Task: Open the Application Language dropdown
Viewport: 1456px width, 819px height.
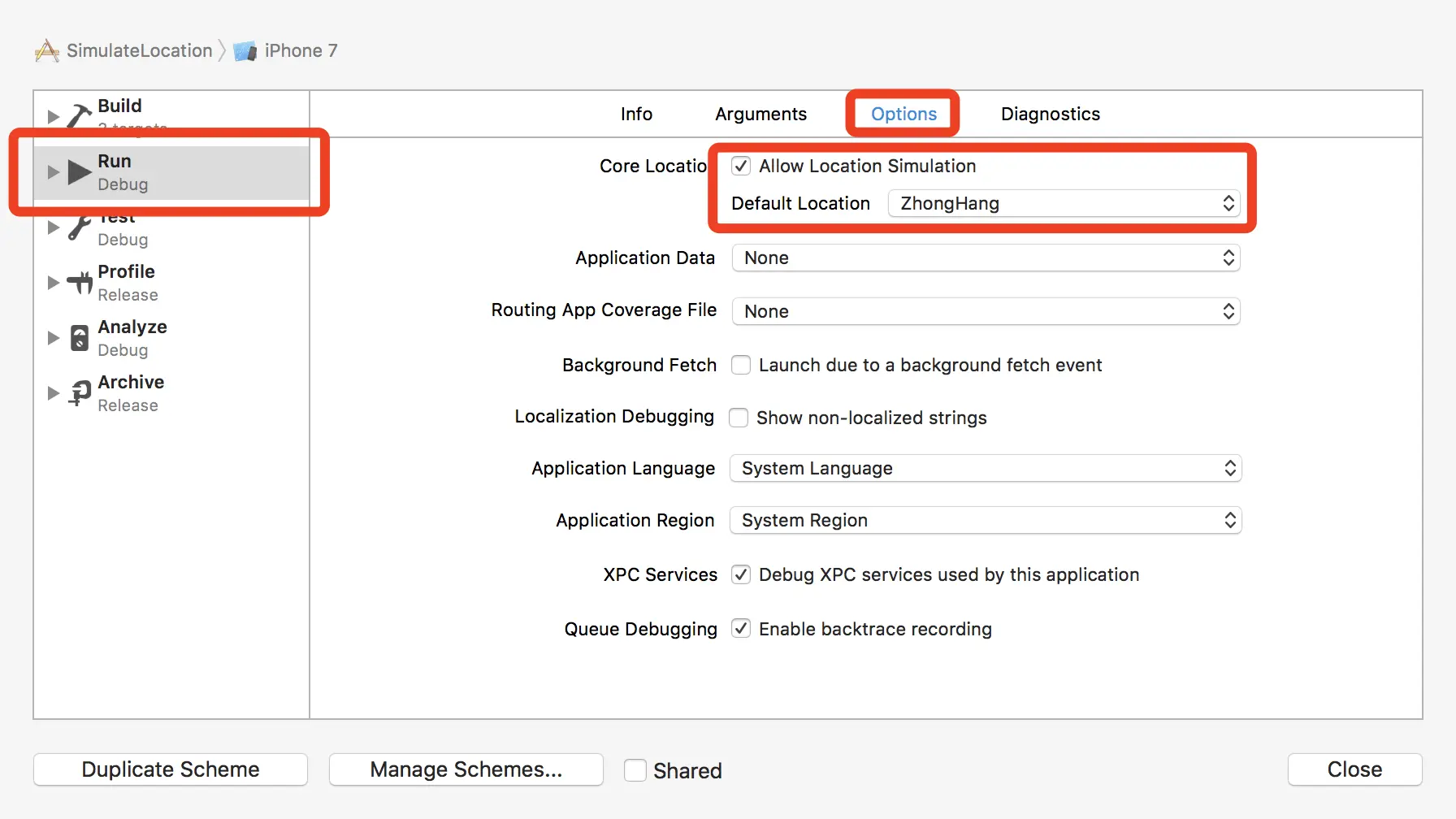Action: (986, 468)
